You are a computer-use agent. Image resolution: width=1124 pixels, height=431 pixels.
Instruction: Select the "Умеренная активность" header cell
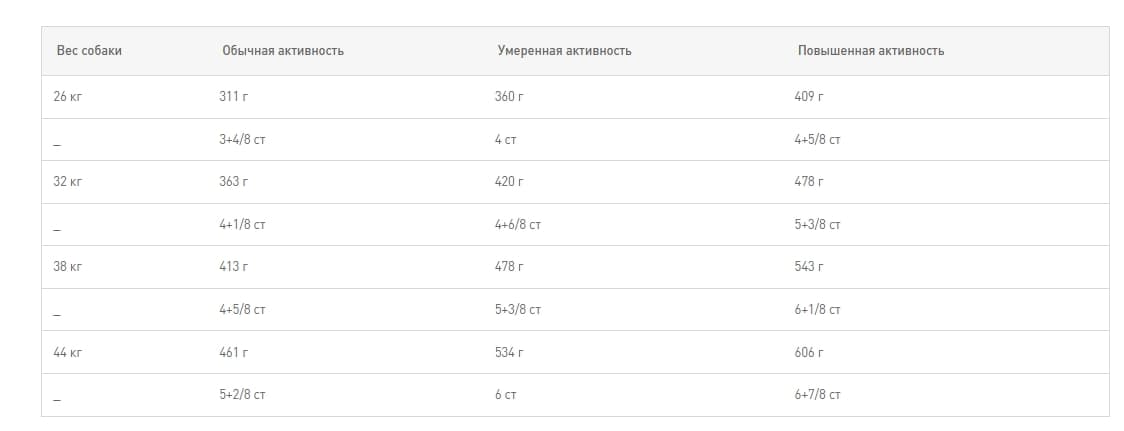[x=564, y=50]
